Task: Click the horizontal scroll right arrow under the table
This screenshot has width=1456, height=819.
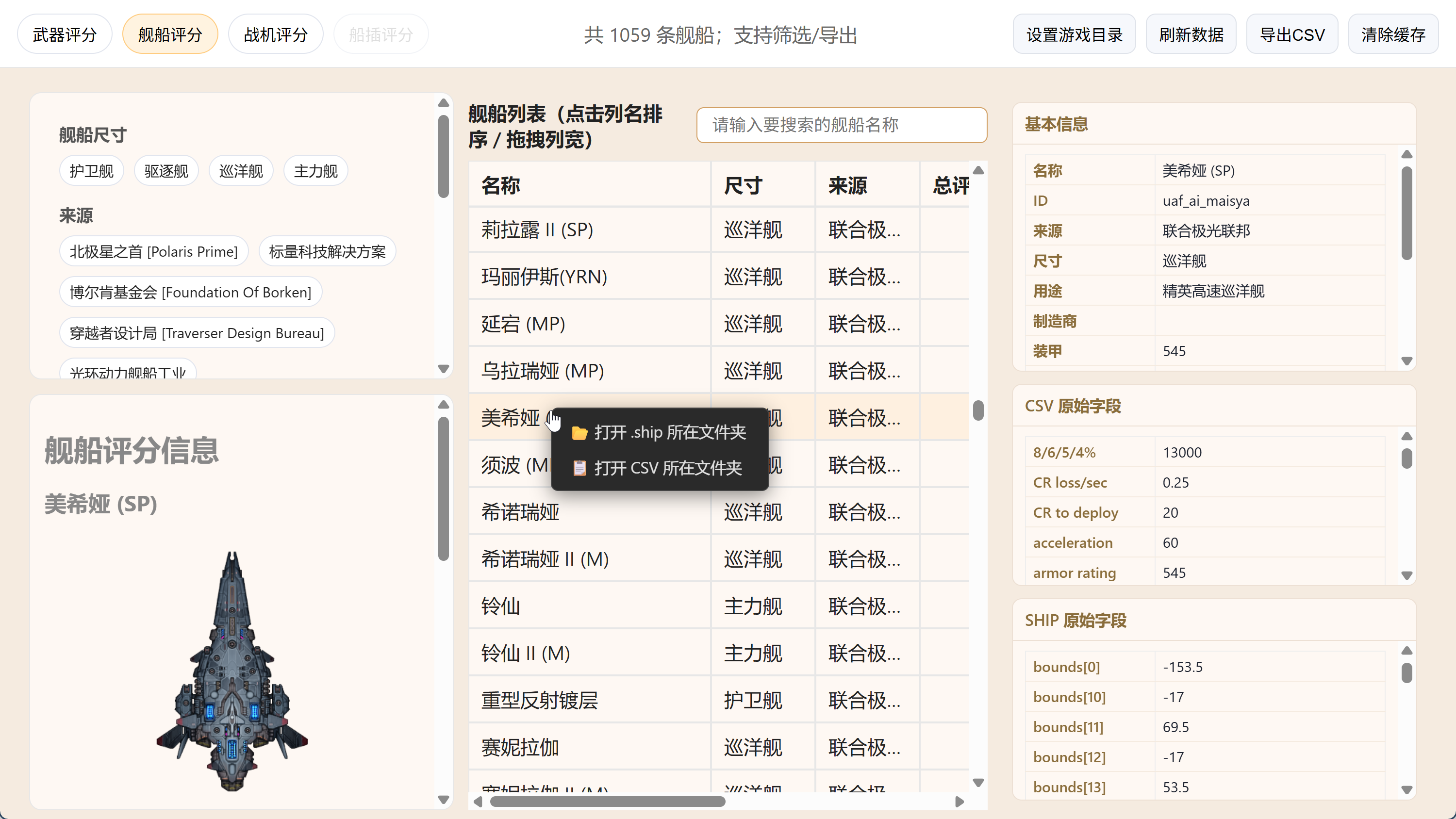Action: pyautogui.click(x=959, y=802)
